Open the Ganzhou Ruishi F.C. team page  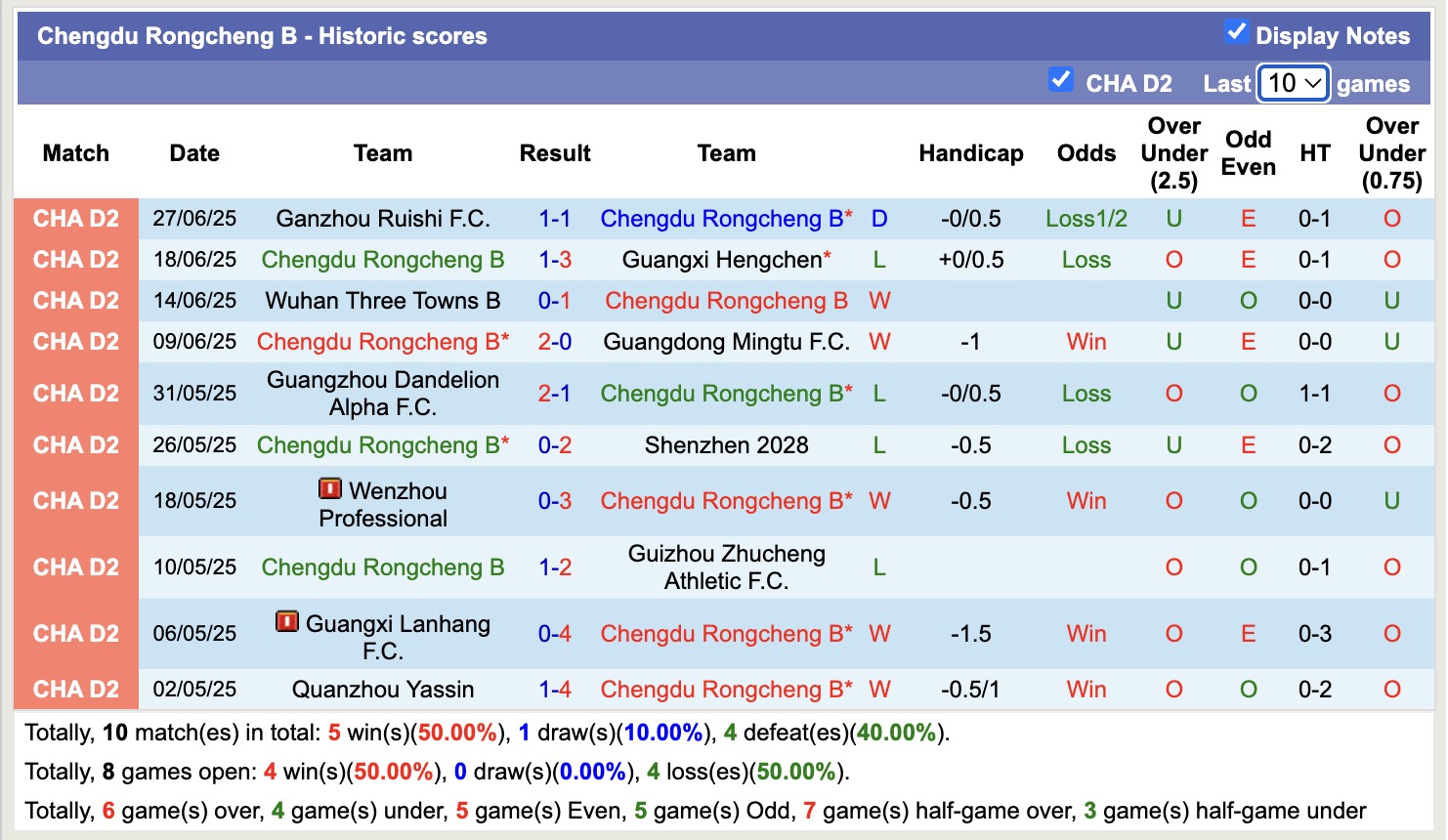pyautogui.click(x=383, y=218)
